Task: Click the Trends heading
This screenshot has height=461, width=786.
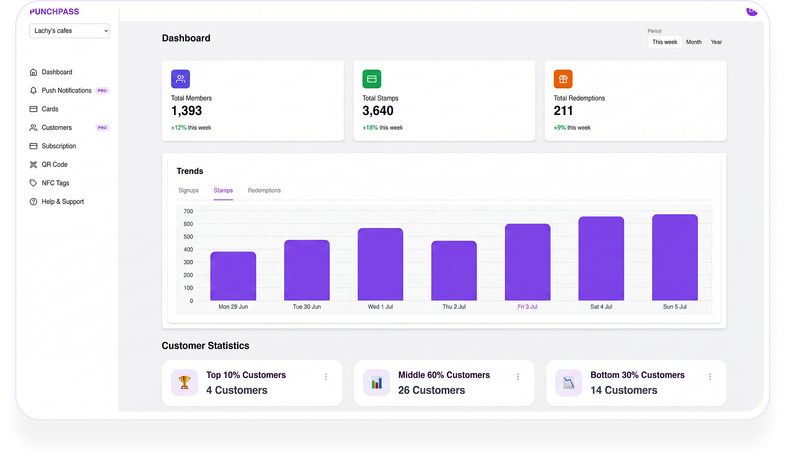Action: (x=189, y=171)
